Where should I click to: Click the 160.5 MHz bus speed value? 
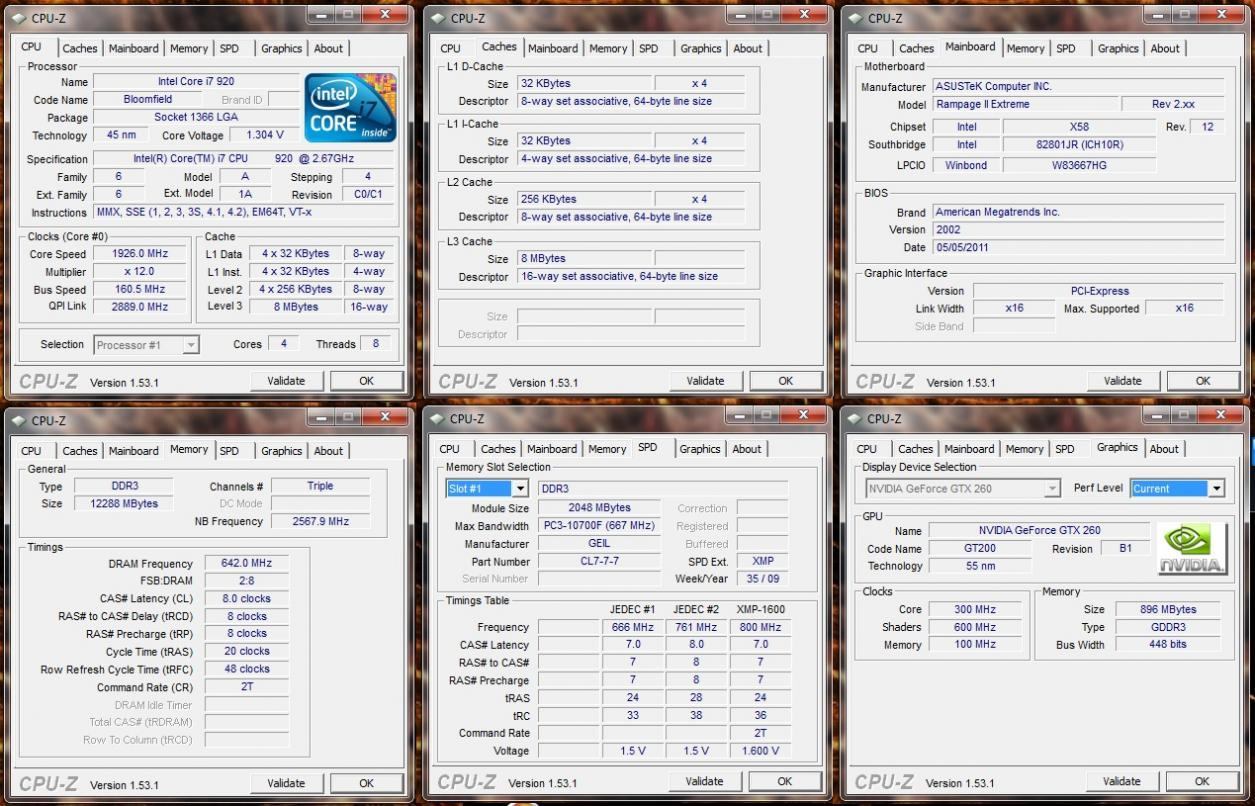139,289
